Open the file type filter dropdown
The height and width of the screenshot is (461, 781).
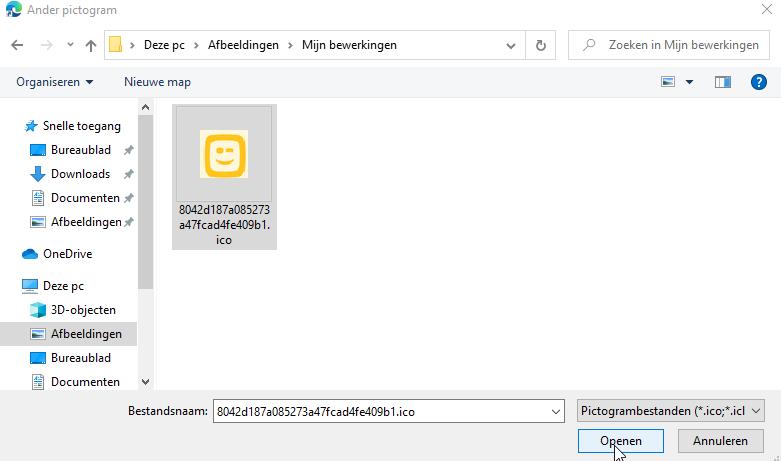[670, 411]
